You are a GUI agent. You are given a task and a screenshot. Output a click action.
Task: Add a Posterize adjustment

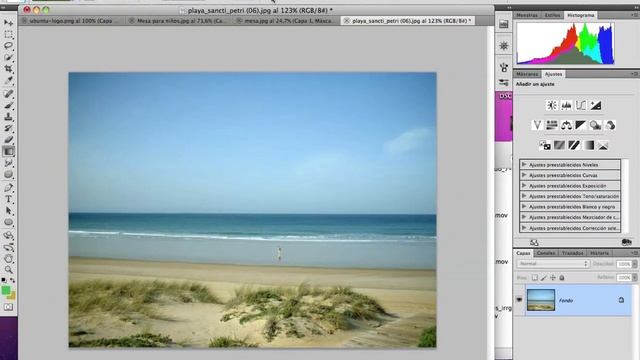[x=559, y=145]
